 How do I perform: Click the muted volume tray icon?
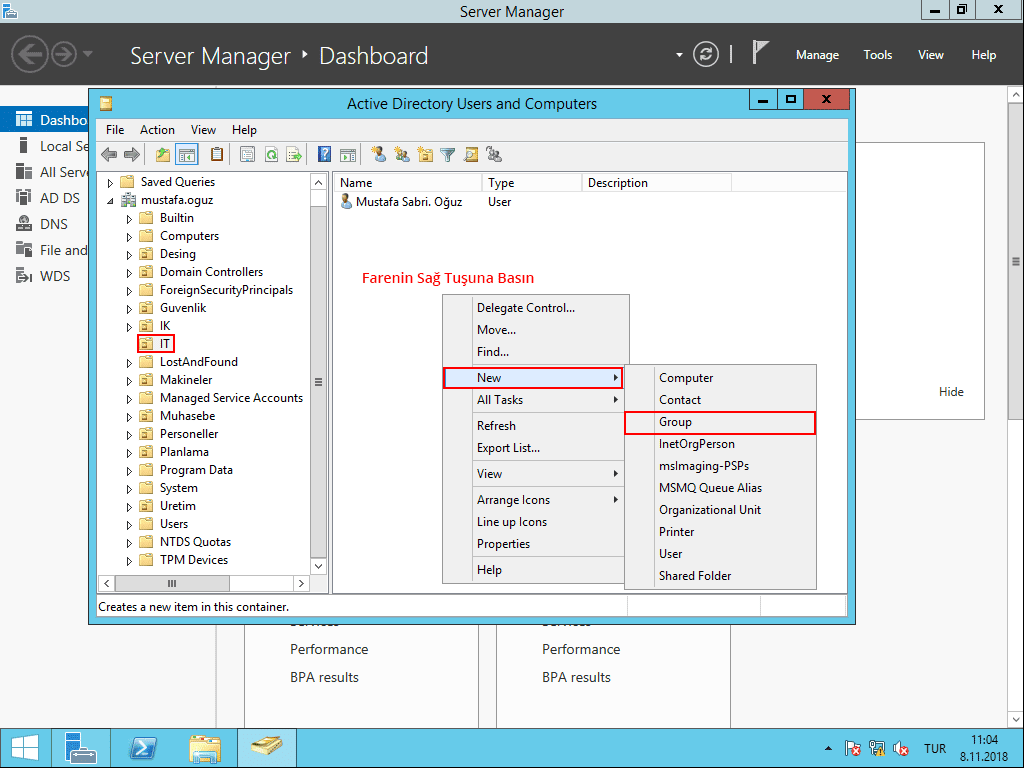point(901,748)
